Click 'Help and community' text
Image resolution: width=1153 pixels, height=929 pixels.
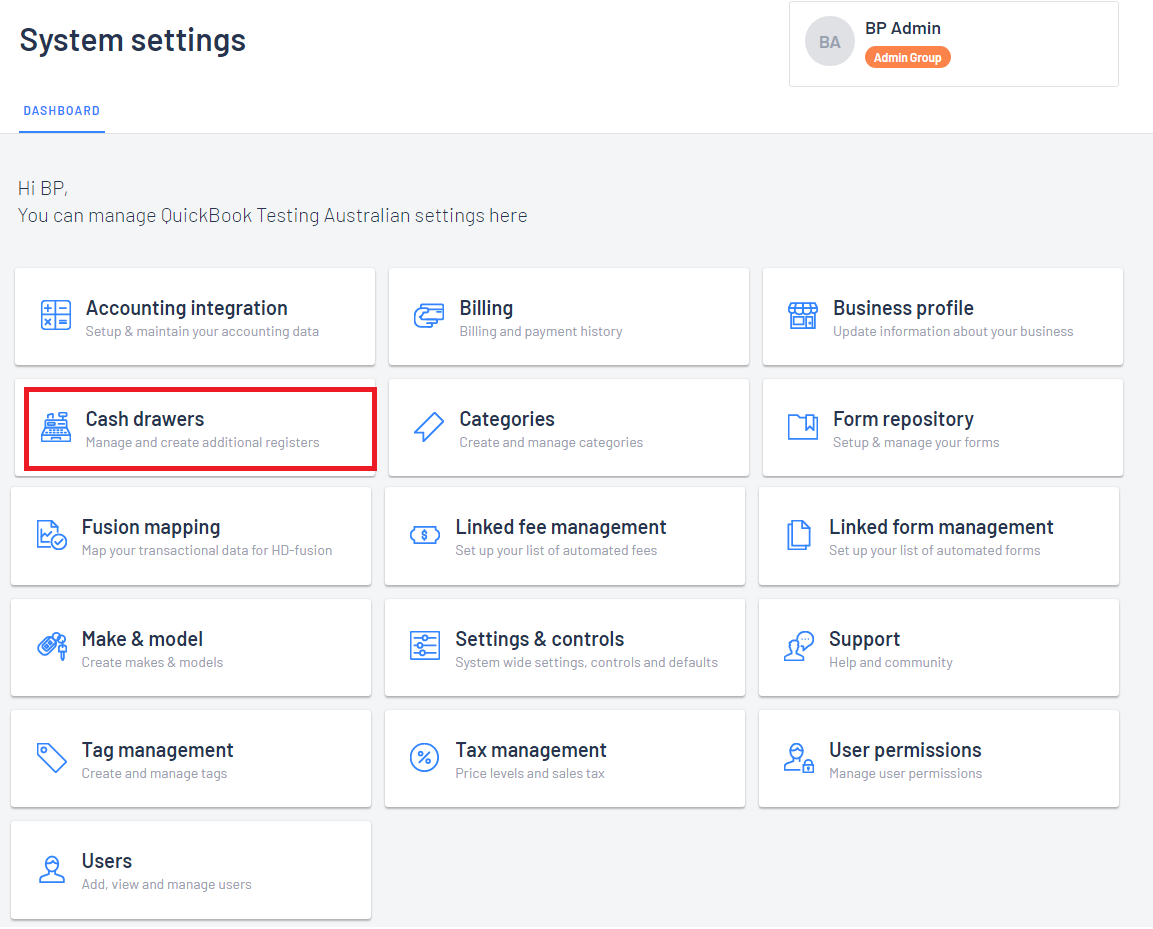[x=890, y=663]
